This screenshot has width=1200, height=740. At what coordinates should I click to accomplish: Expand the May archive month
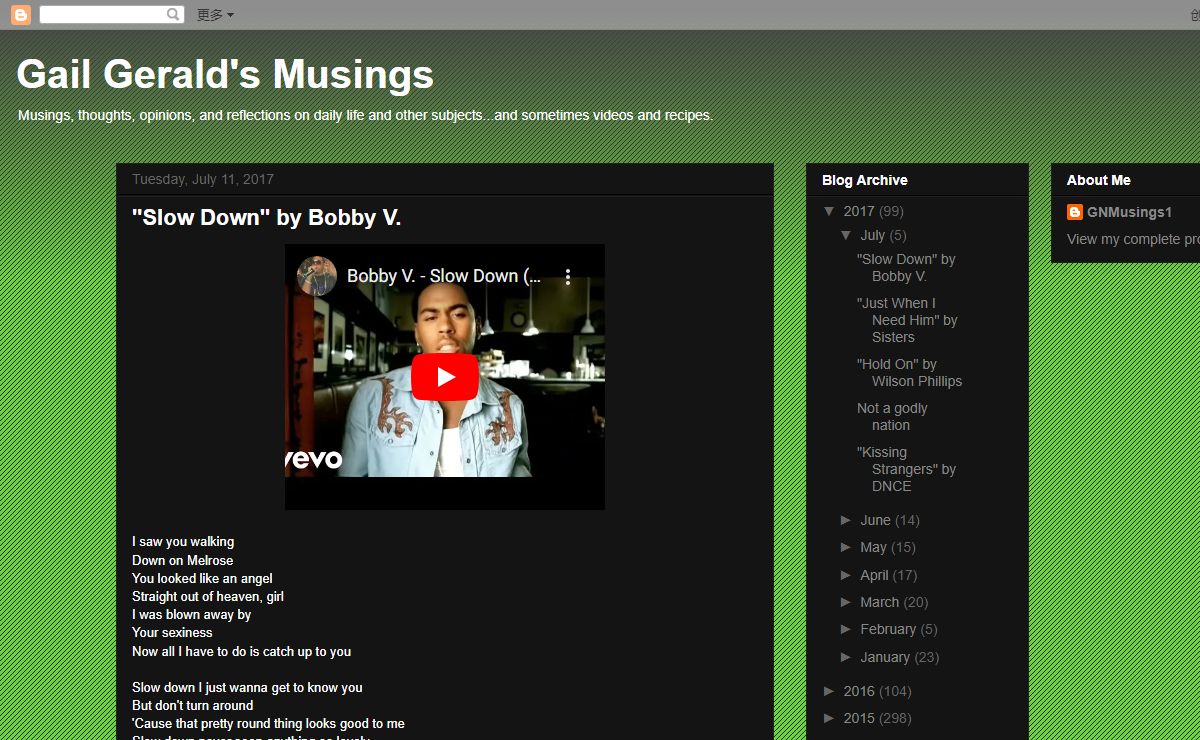click(846, 547)
